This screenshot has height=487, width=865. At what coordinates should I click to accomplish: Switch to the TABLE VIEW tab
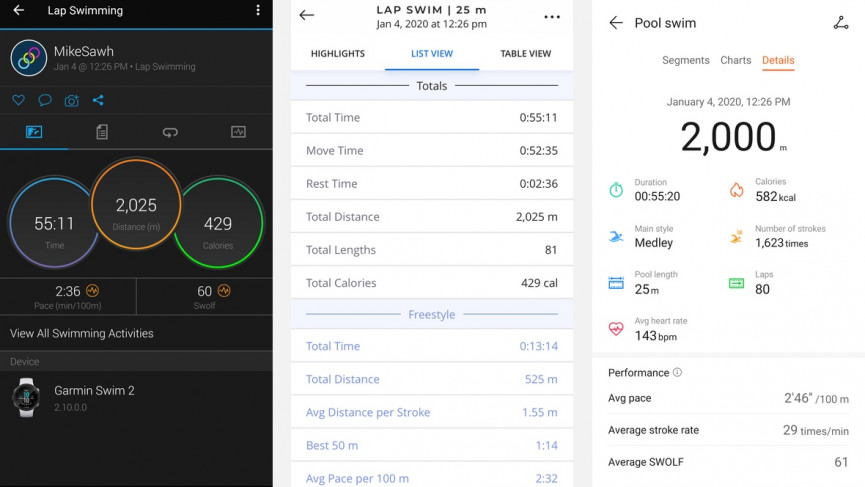tap(526, 53)
